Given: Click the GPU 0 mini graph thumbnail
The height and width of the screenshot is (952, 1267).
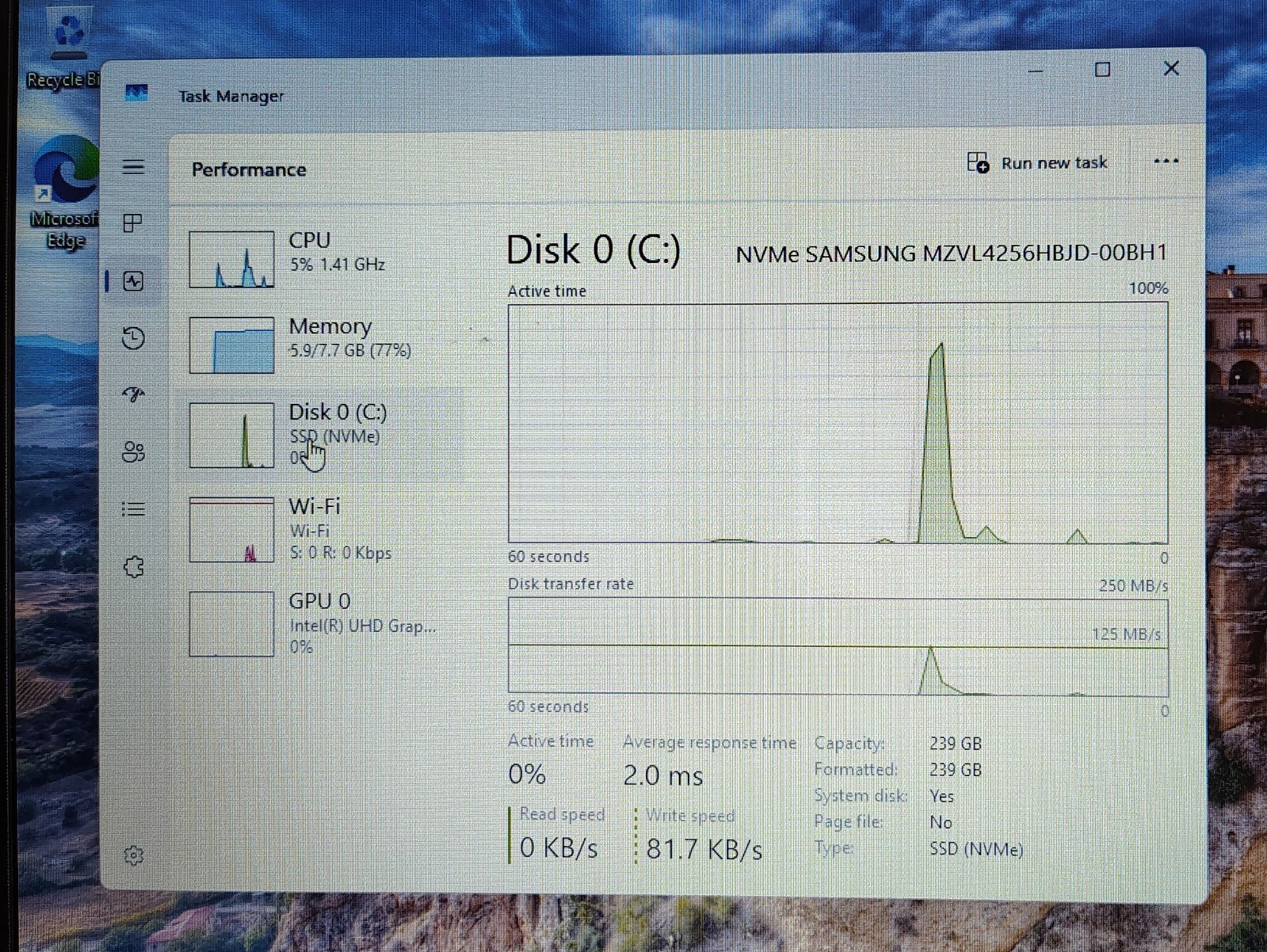Looking at the screenshot, I should pos(231,623).
